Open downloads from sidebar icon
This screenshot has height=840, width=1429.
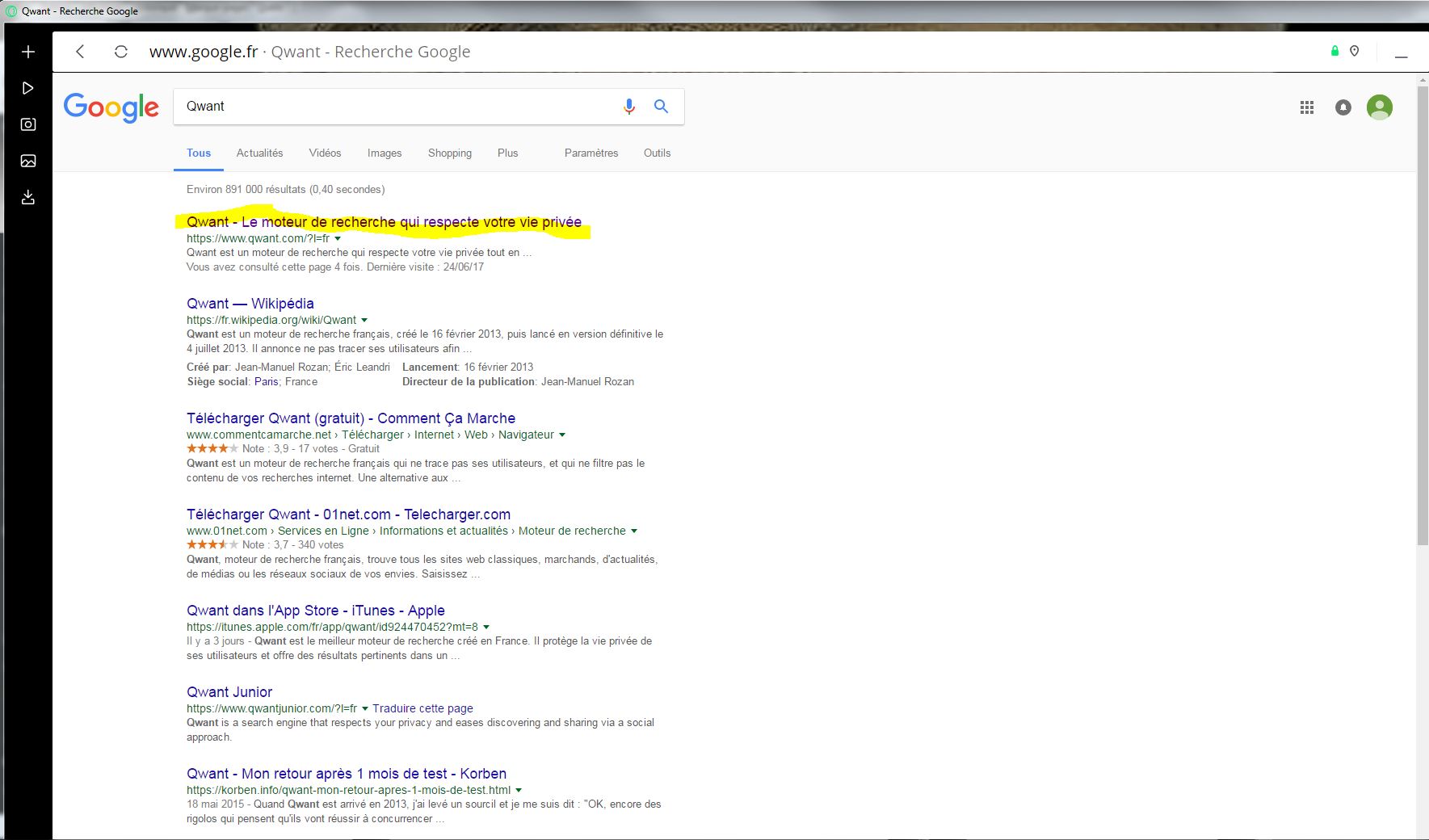tap(28, 197)
